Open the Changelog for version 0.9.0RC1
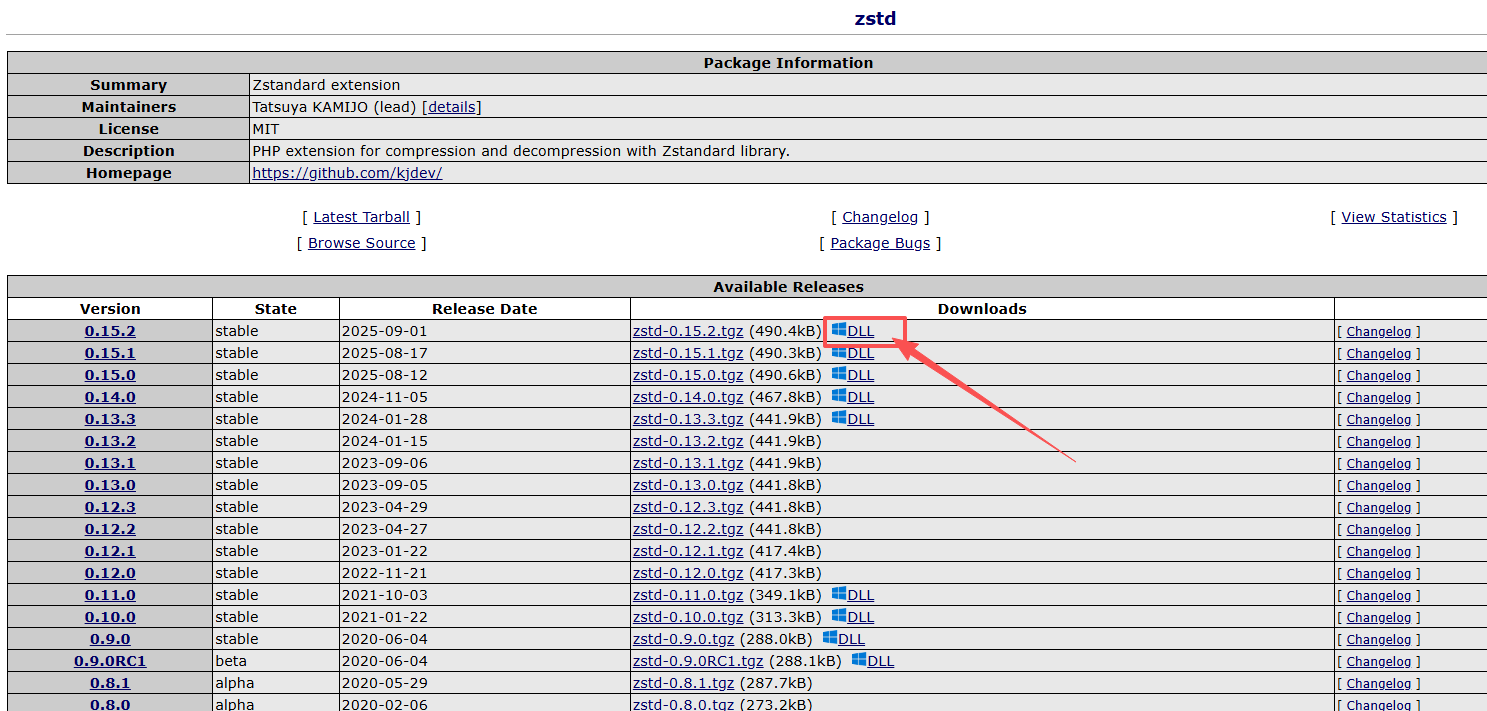This screenshot has width=1487, height=711. pos(1378,662)
